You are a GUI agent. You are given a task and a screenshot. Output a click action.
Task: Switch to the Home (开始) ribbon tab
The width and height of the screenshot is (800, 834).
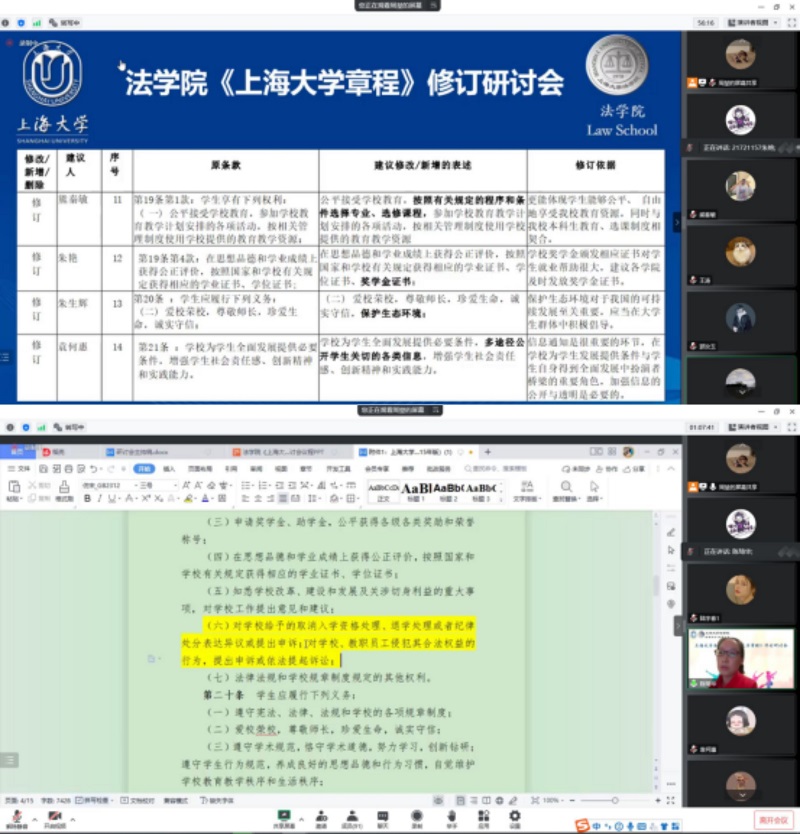[x=144, y=468]
